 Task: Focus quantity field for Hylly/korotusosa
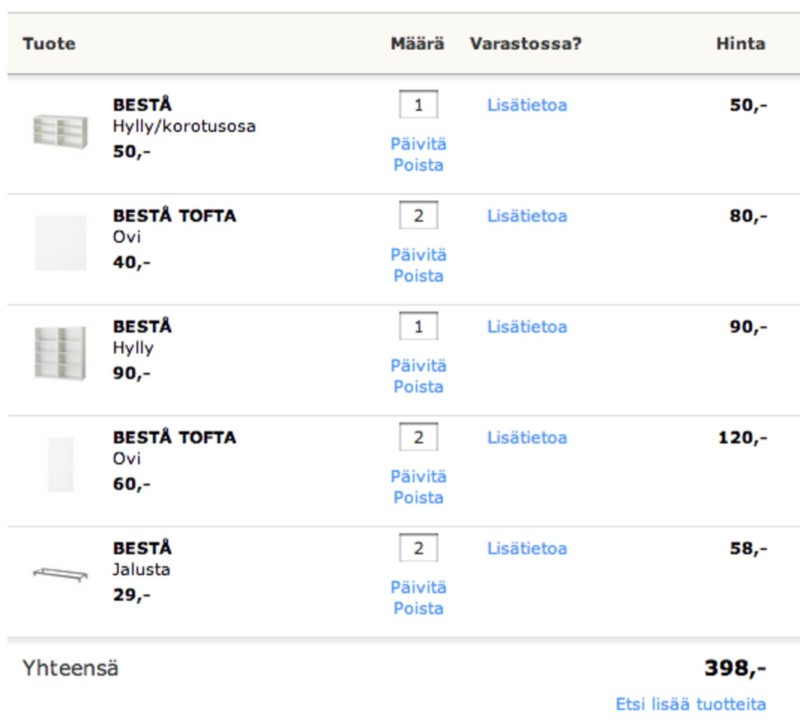click(418, 104)
